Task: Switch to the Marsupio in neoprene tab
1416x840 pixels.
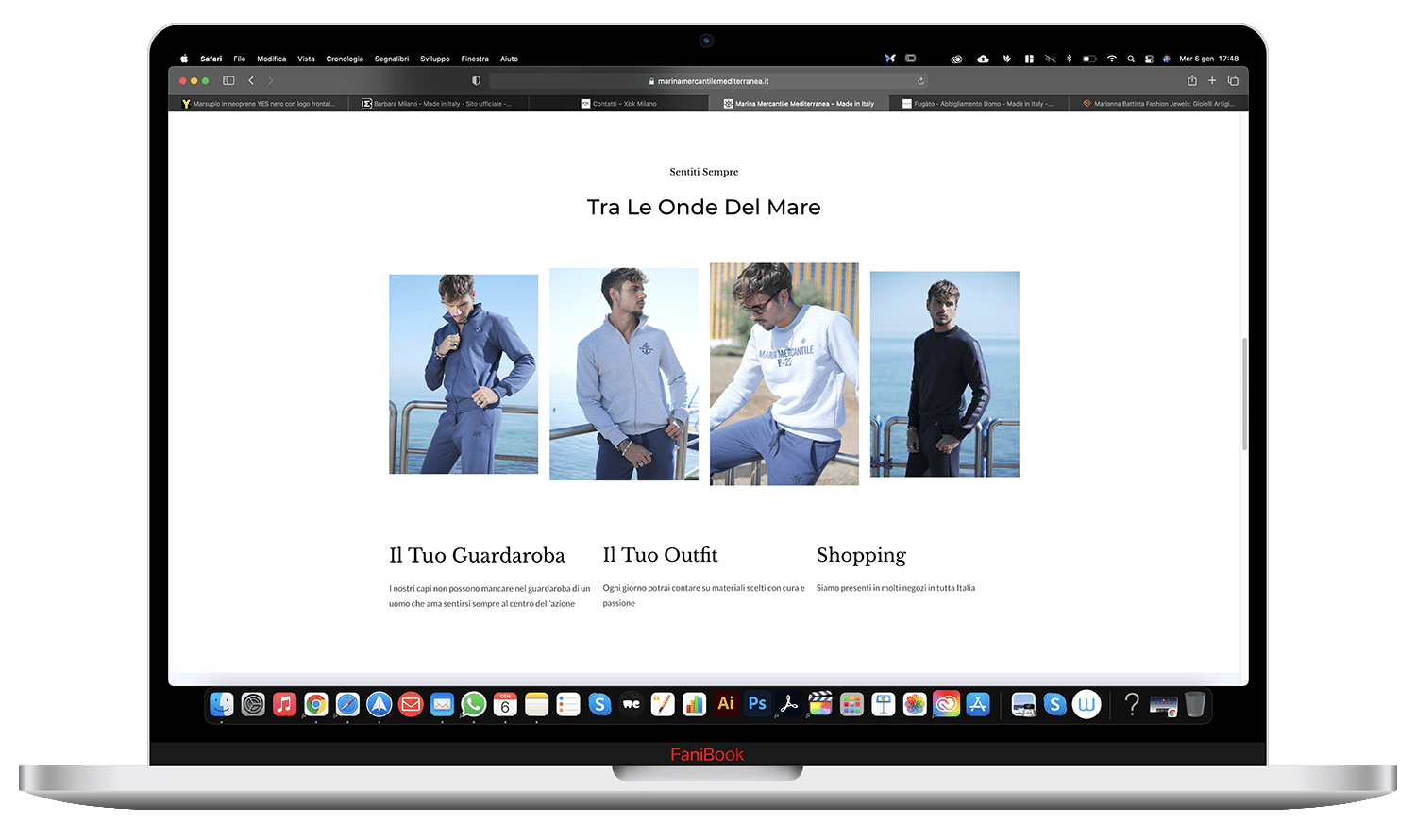Action: (x=259, y=104)
